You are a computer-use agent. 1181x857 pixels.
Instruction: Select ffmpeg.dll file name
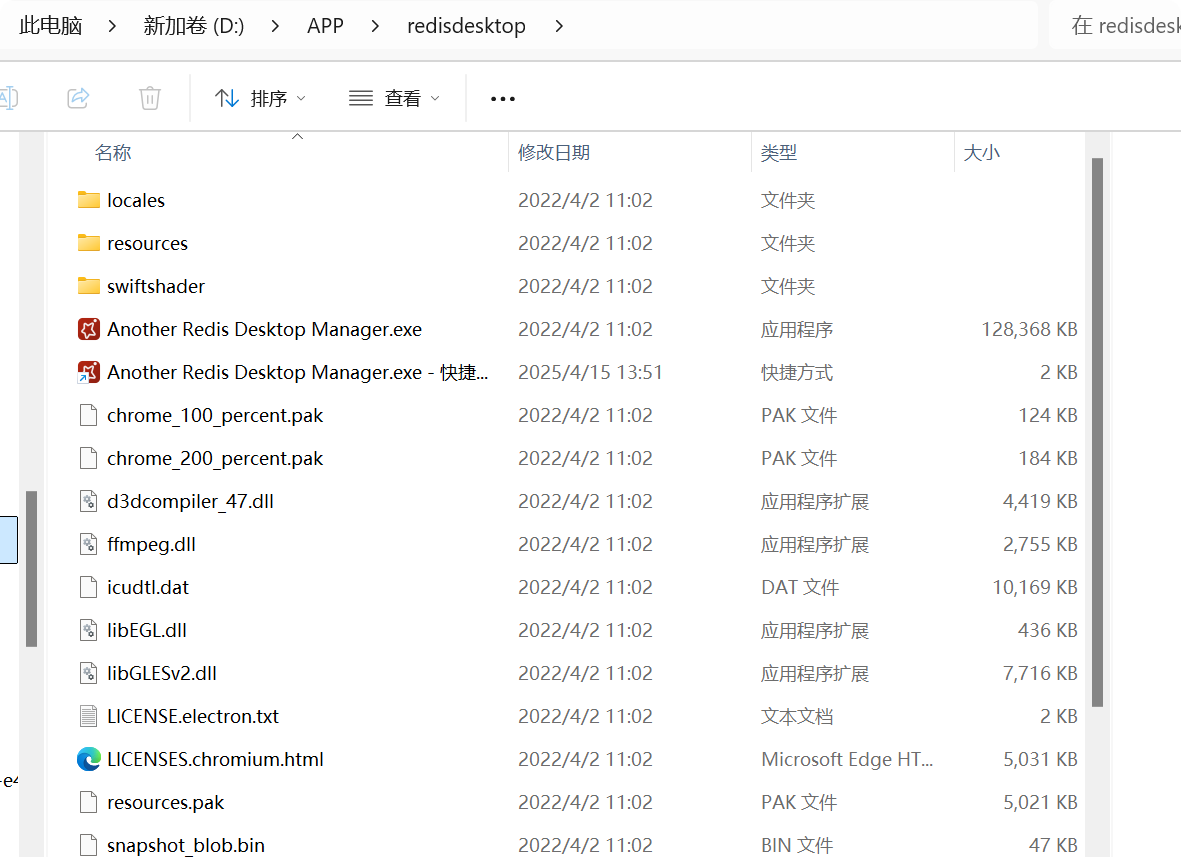[x=151, y=544]
